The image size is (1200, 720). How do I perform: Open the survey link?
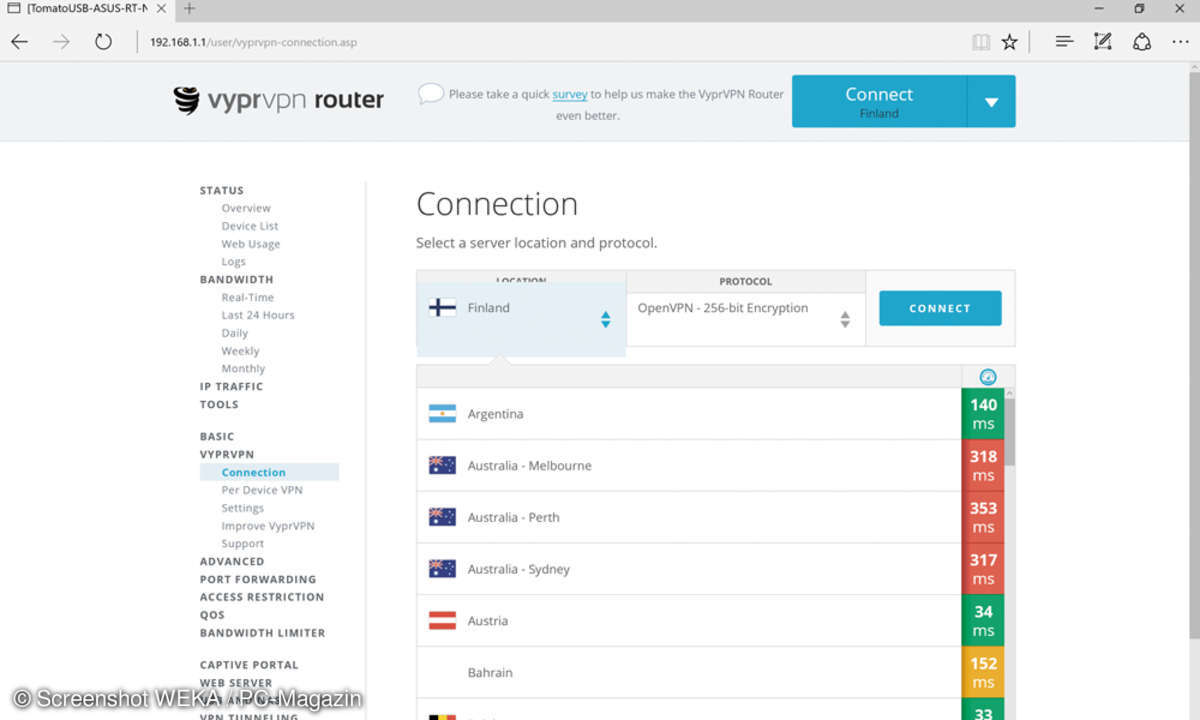pos(570,94)
